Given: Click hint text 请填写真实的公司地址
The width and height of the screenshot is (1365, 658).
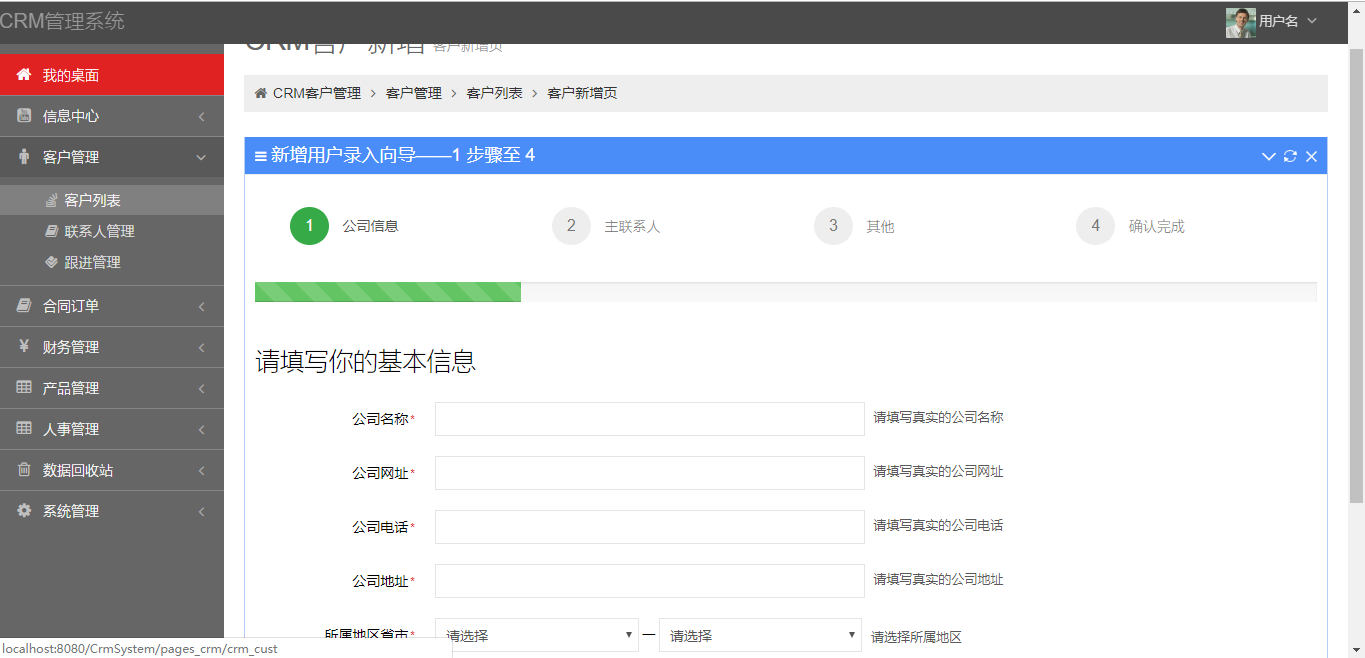Looking at the screenshot, I should click(939, 580).
